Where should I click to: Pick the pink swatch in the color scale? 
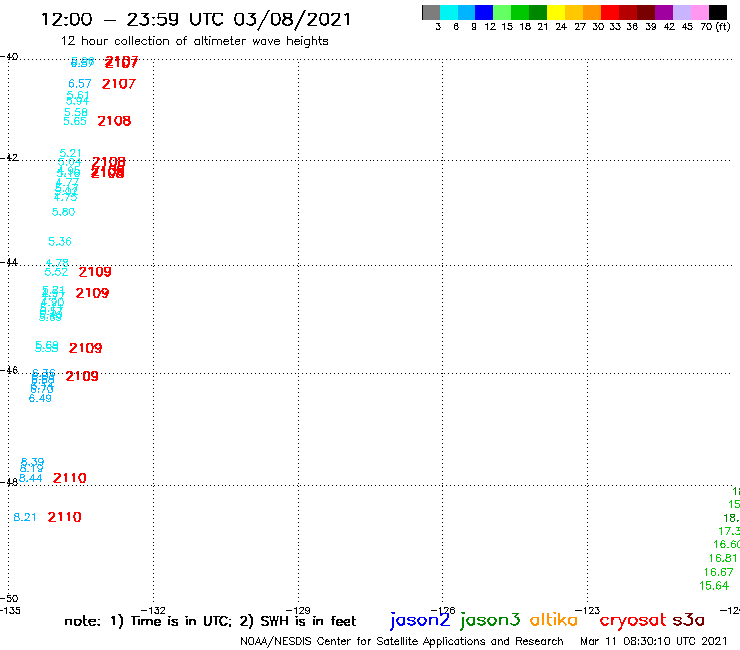tap(699, 12)
